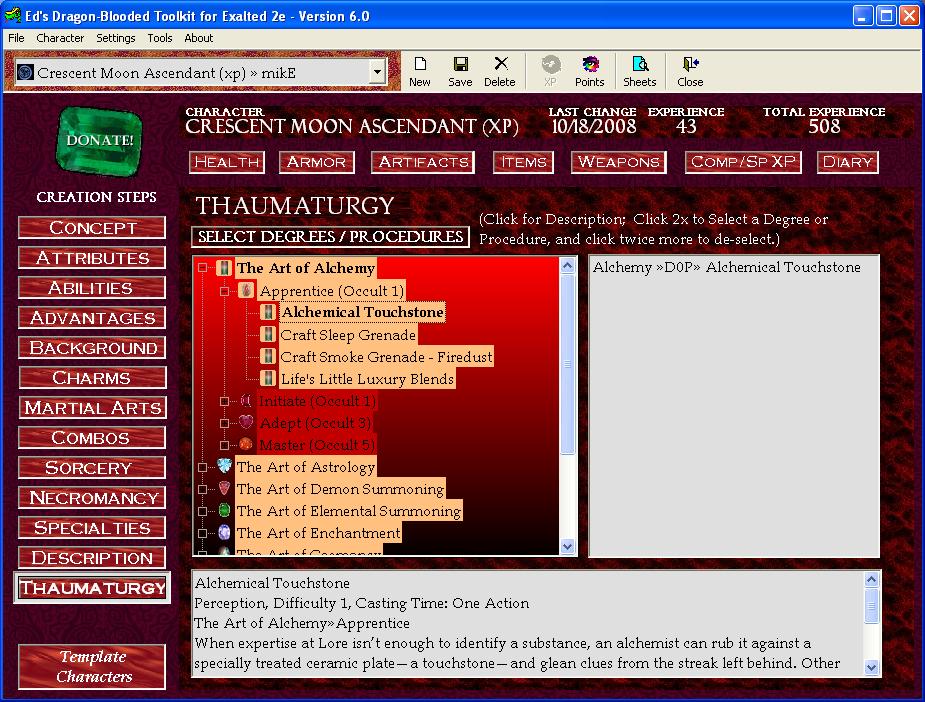Click the Save floppy disk icon
This screenshot has width=925, height=702.
pyautogui.click(x=460, y=64)
